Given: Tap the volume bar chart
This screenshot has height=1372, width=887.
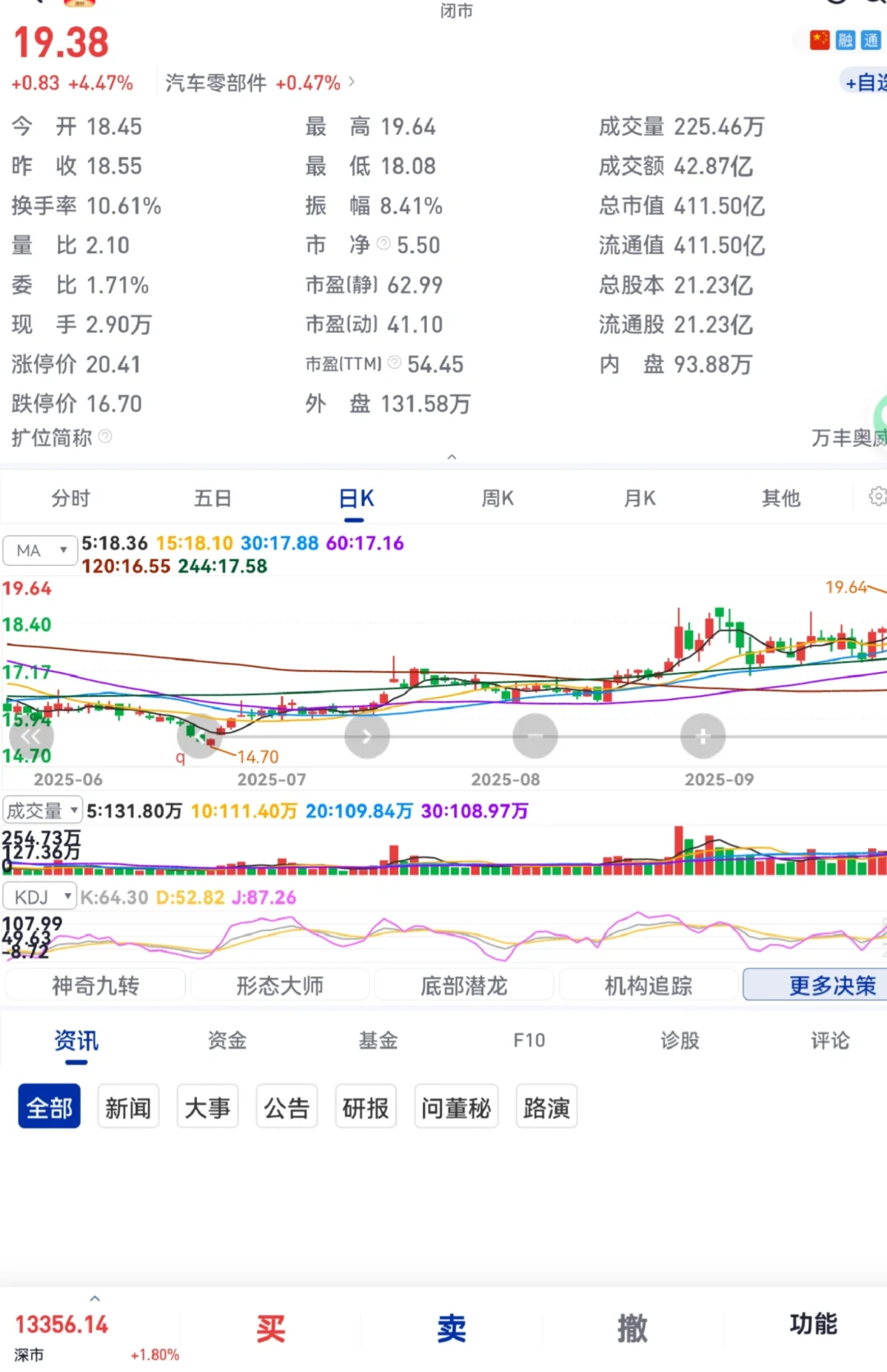Looking at the screenshot, I should tap(443, 851).
